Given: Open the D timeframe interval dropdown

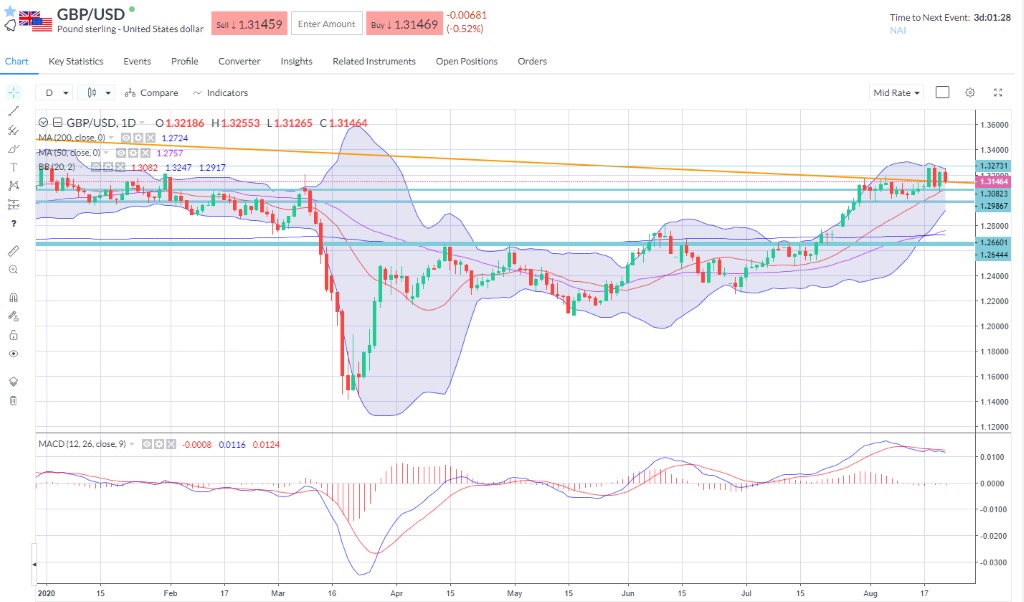Looking at the screenshot, I should coord(54,92).
